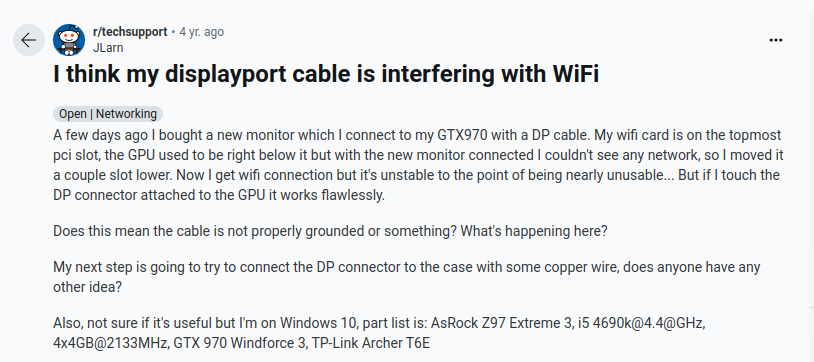Open the three-dot post options menu
This screenshot has height=362, width=814.
click(x=776, y=40)
